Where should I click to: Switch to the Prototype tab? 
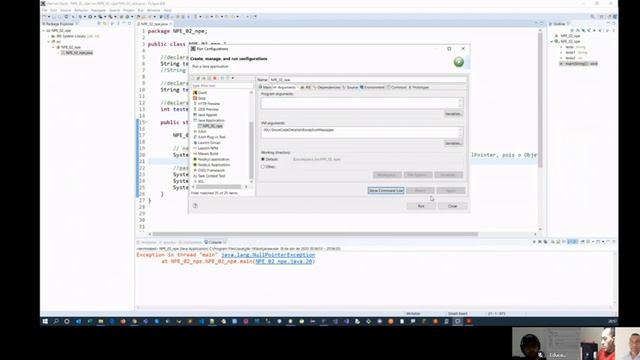point(419,87)
